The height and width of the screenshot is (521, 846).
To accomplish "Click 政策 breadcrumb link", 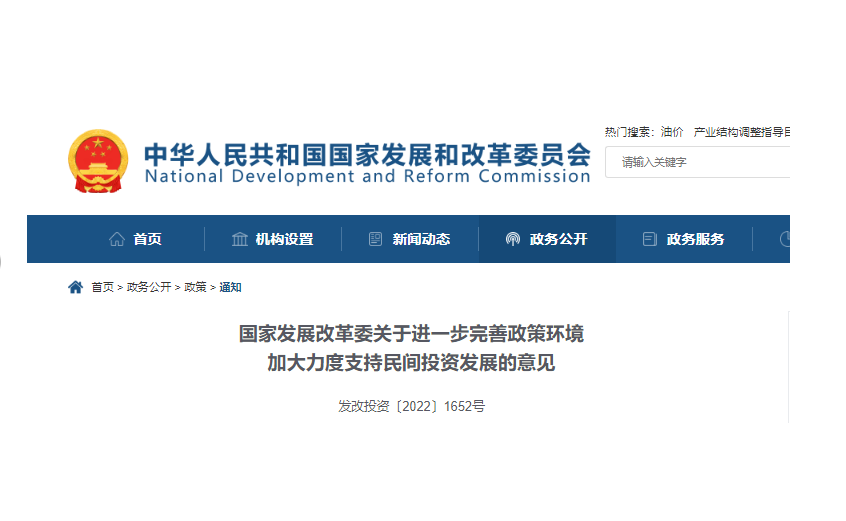I will 195,287.
